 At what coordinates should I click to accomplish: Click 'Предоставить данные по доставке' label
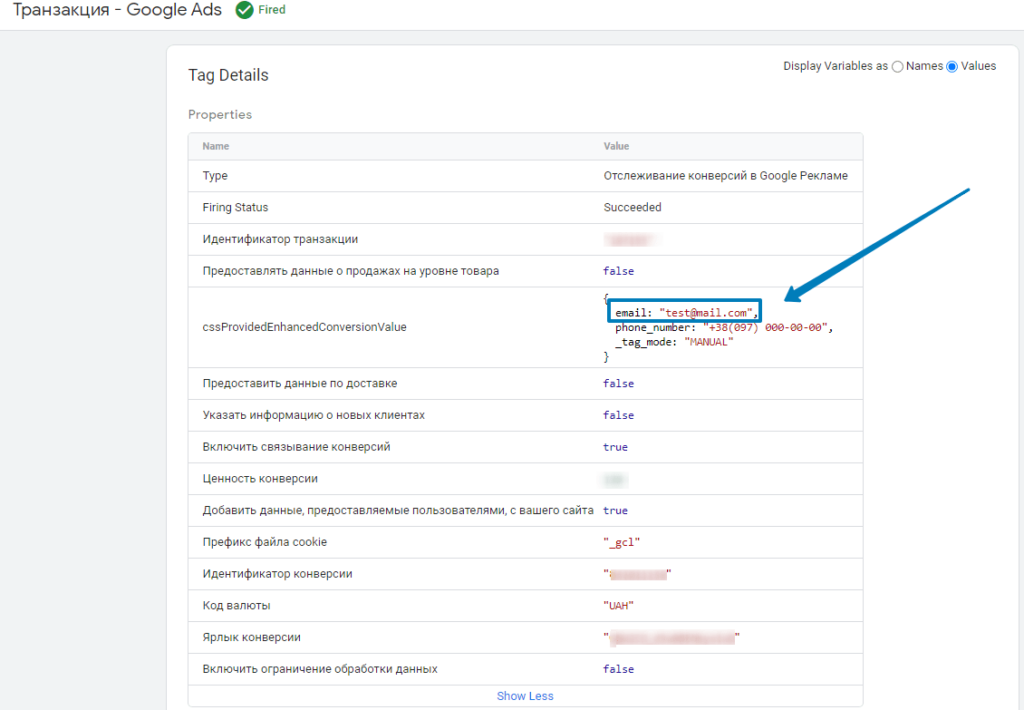[x=300, y=383]
